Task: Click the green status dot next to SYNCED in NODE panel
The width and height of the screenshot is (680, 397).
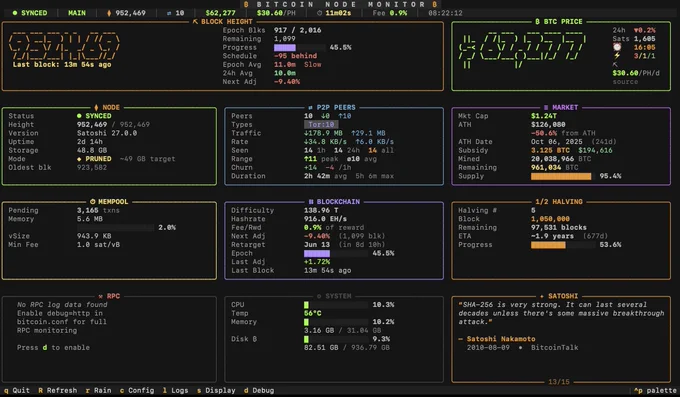Action: tap(79, 116)
